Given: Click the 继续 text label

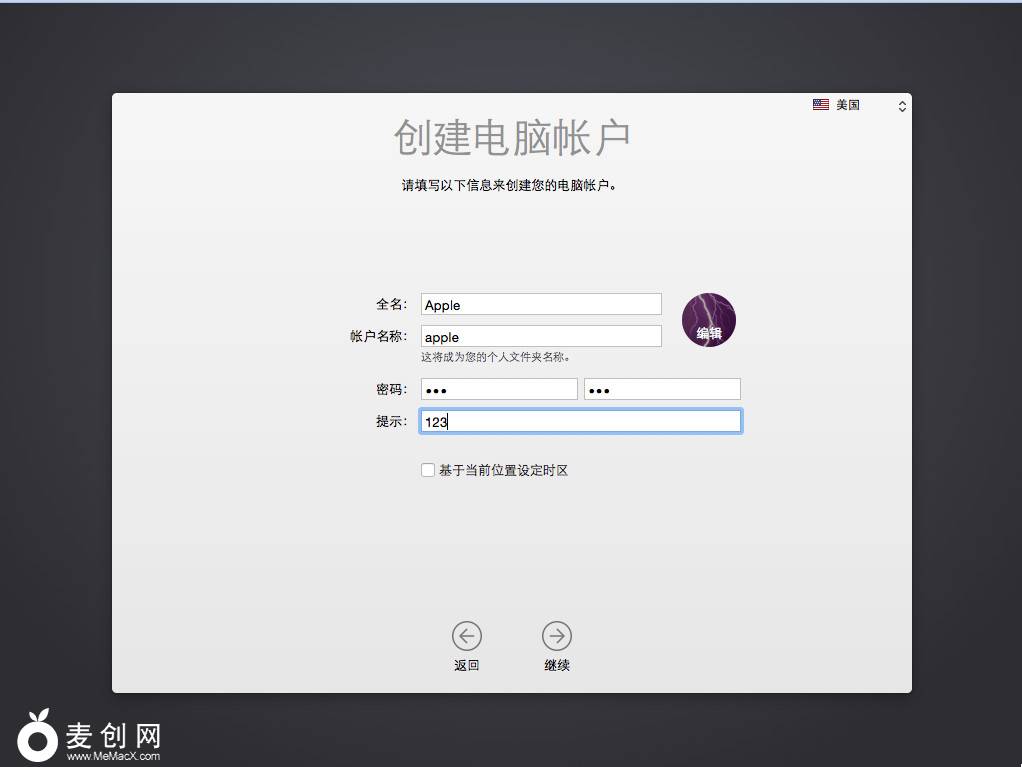Looking at the screenshot, I should click(557, 666).
